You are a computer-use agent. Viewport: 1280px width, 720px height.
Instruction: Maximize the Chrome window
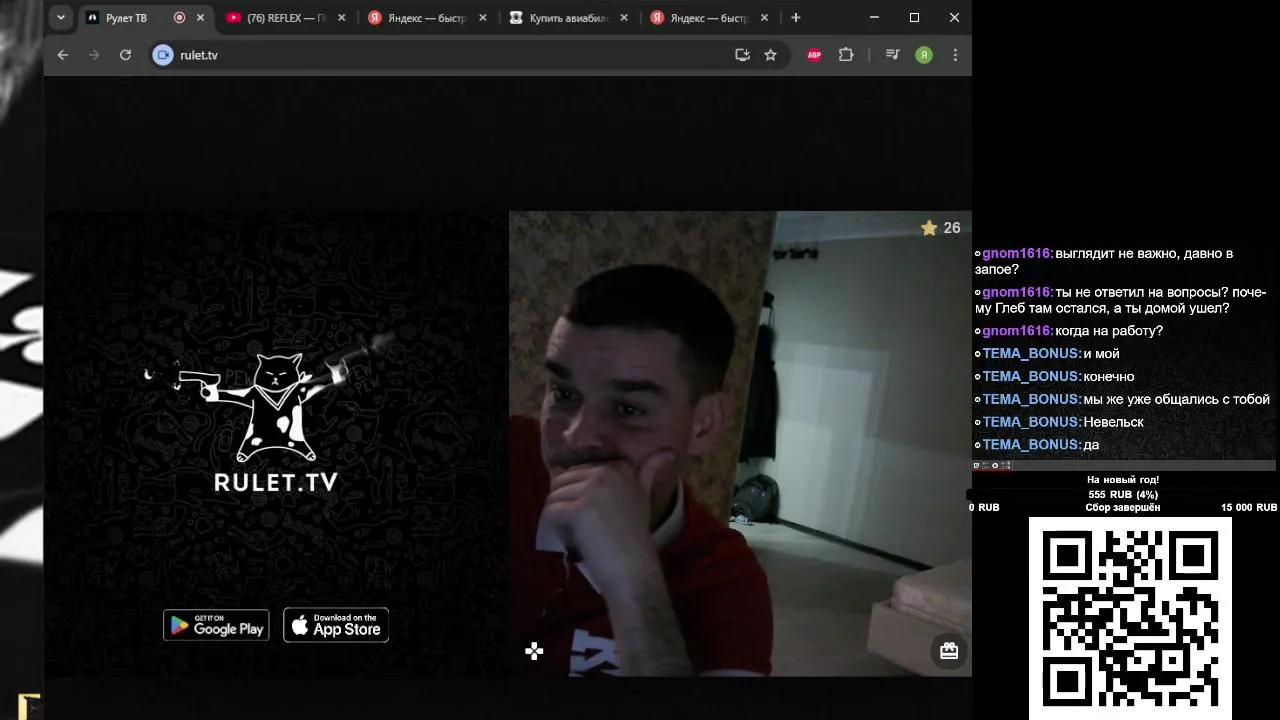914,18
